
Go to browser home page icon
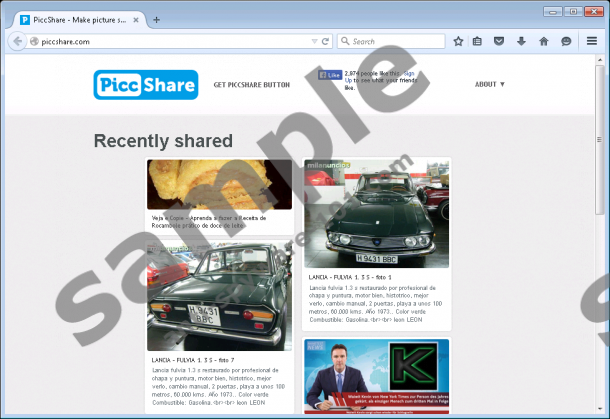pyautogui.click(x=543, y=41)
